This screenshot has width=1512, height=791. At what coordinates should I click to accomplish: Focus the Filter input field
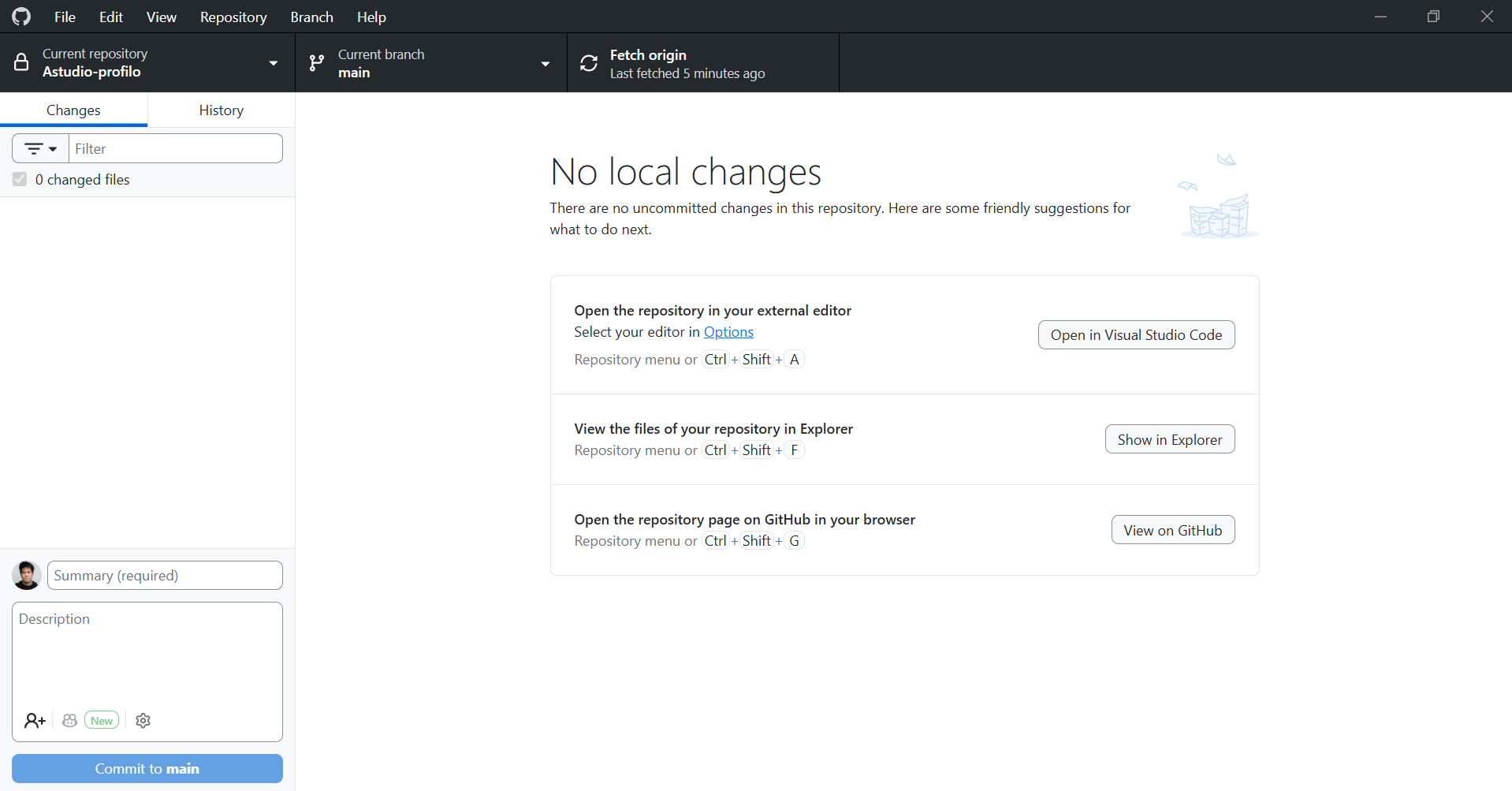point(176,148)
